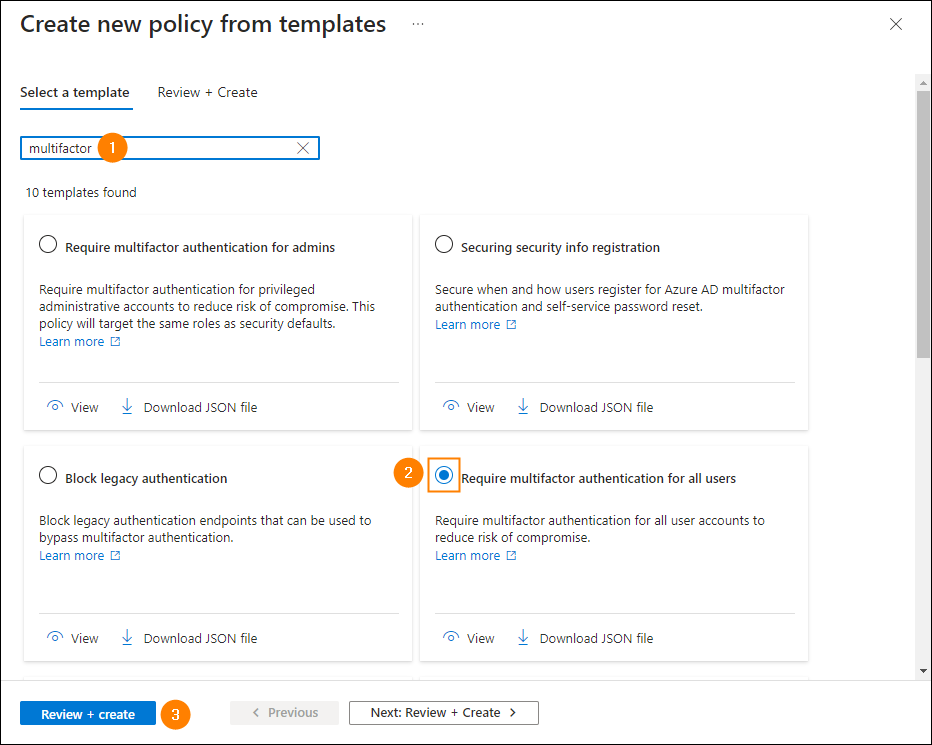Click download arrow icon on Securing security info card
This screenshot has width=932, height=745.
(x=523, y=407)
